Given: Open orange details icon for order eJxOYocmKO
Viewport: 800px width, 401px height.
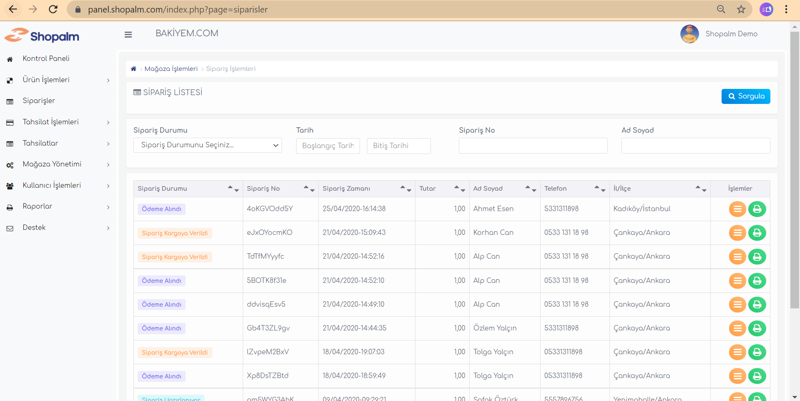Looking at the screenshot, I should click(x=737, y=233).
